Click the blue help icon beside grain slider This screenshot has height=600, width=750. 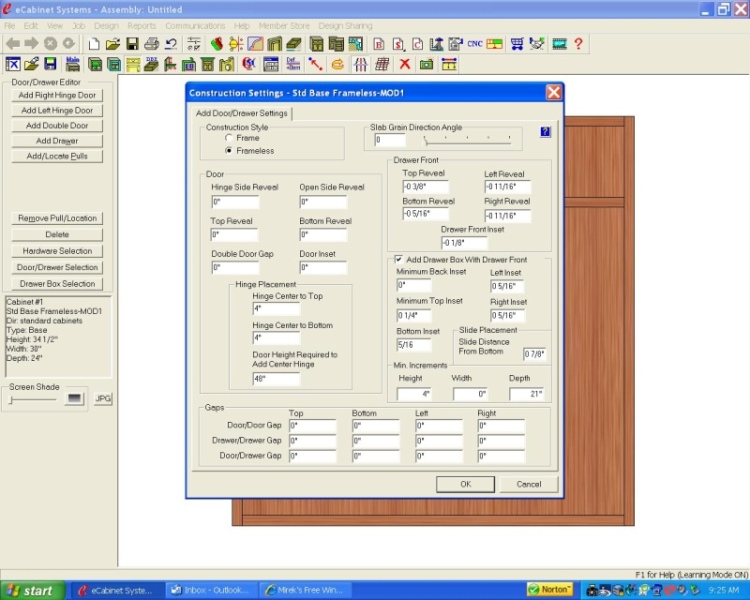545,132
